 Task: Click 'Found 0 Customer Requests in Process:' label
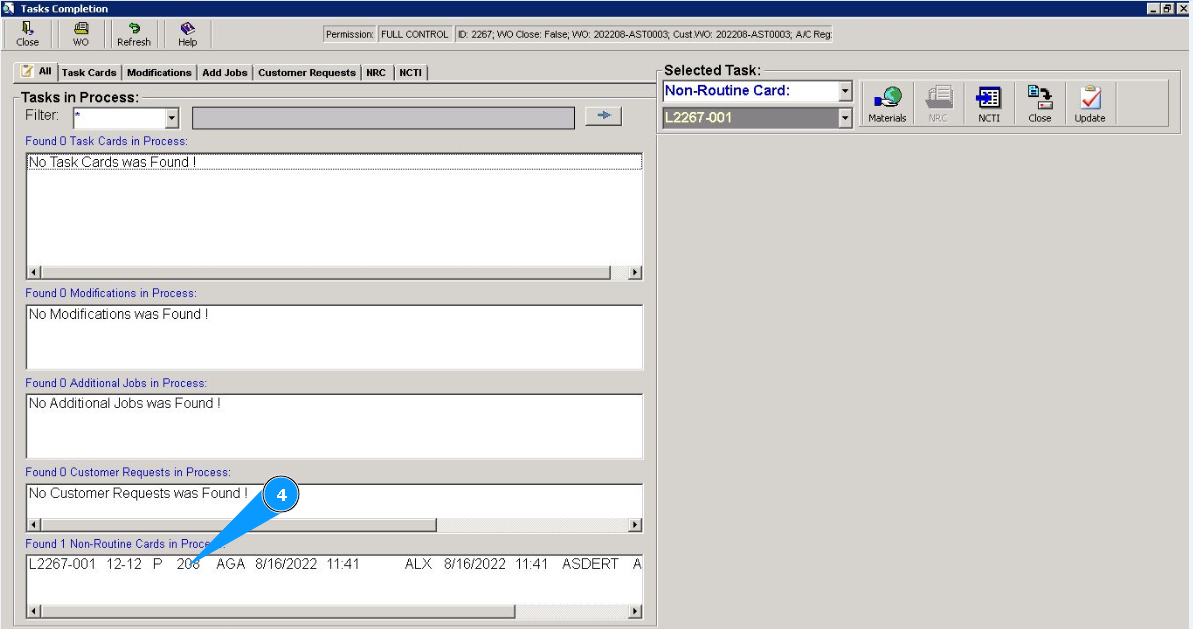[x=128, y=472]
